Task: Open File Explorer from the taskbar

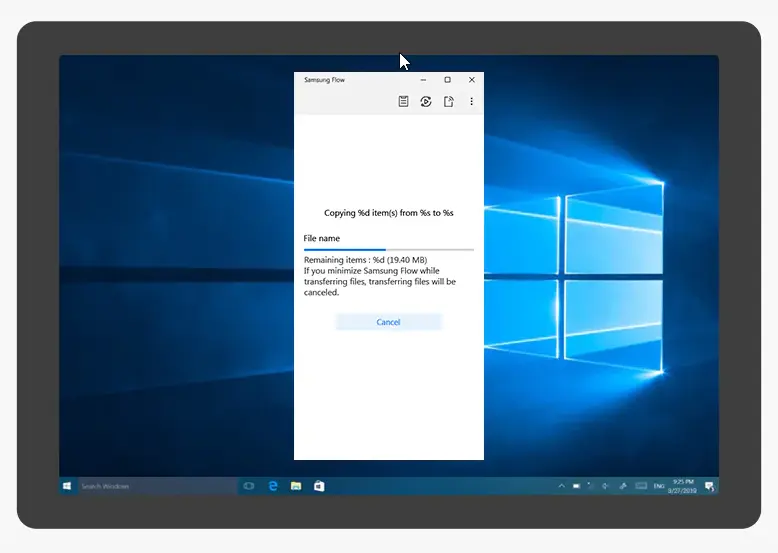Action: click(296, 486)
